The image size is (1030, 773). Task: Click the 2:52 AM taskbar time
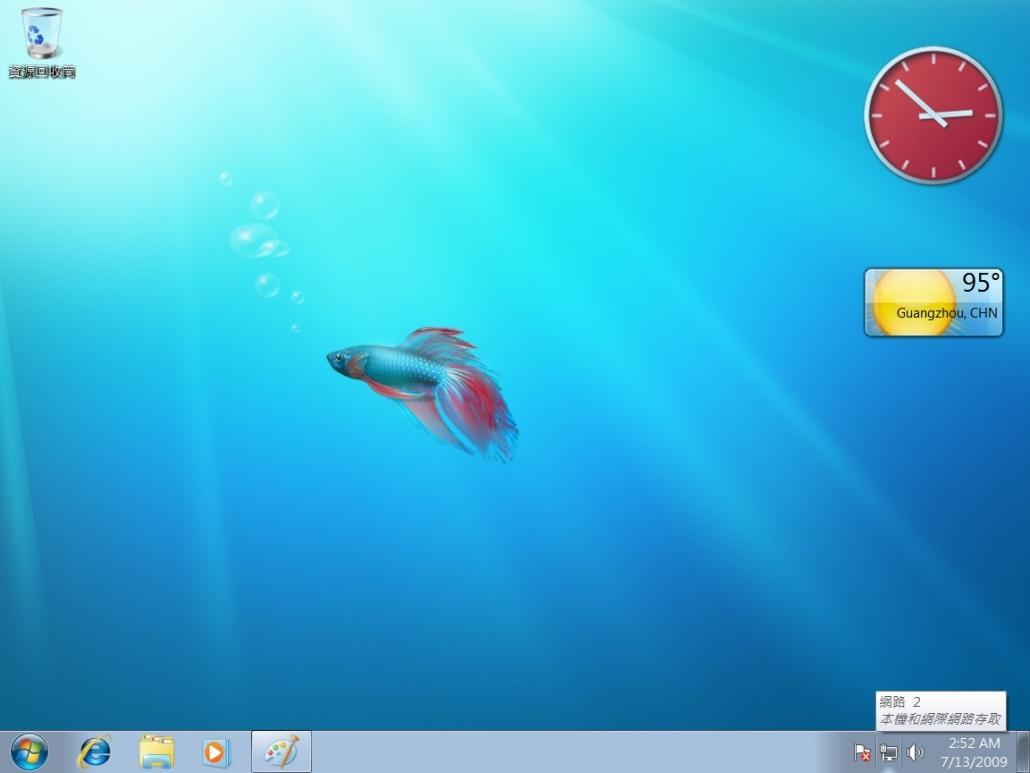coord(973,743)
